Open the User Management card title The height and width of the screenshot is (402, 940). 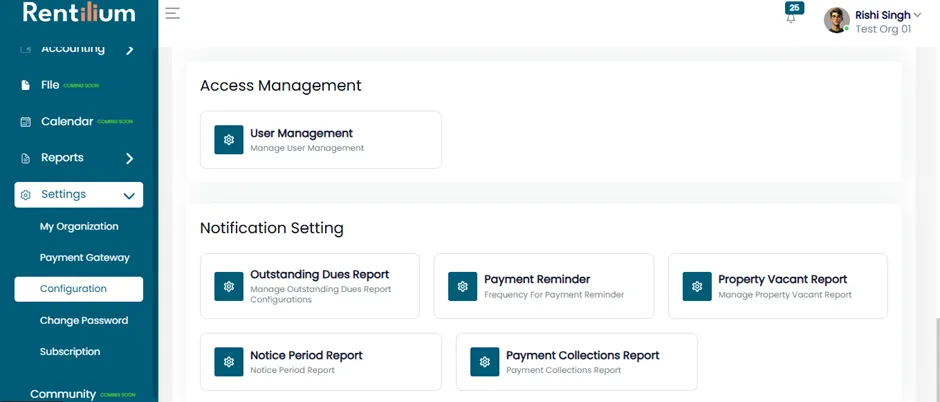(302, 134)
